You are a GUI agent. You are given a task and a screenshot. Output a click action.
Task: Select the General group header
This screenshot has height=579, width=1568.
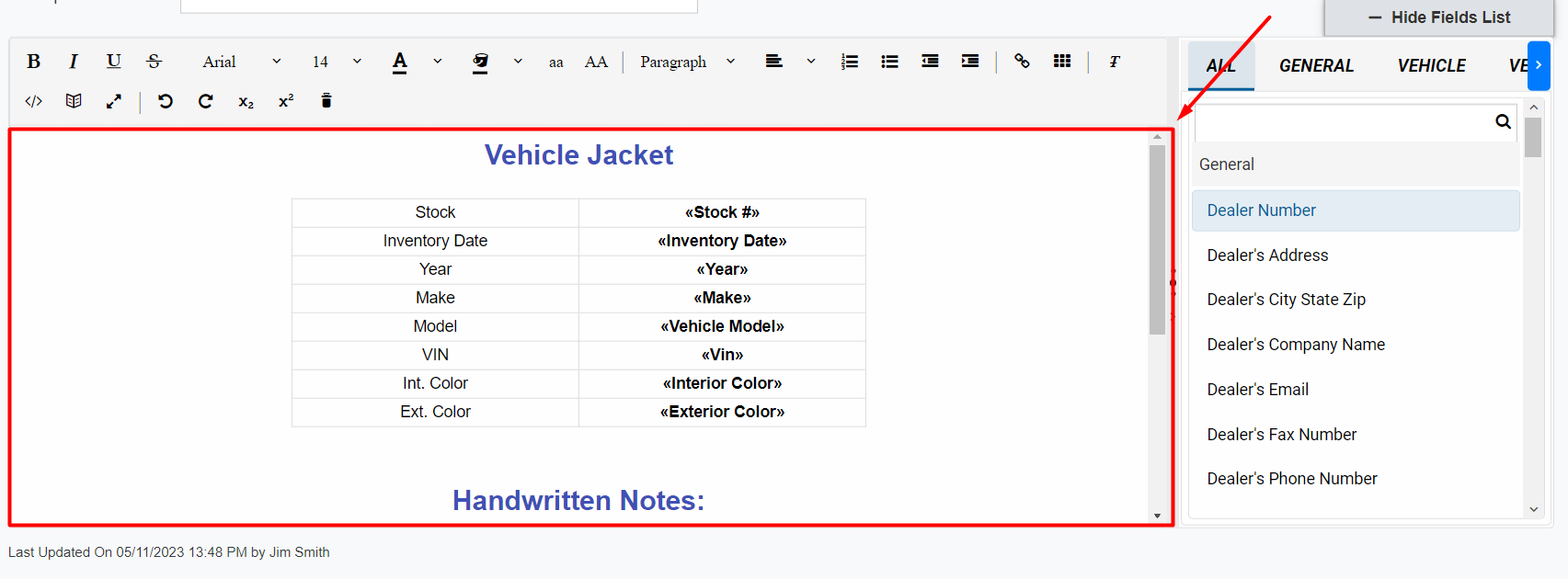click(x=1355, y=165)
